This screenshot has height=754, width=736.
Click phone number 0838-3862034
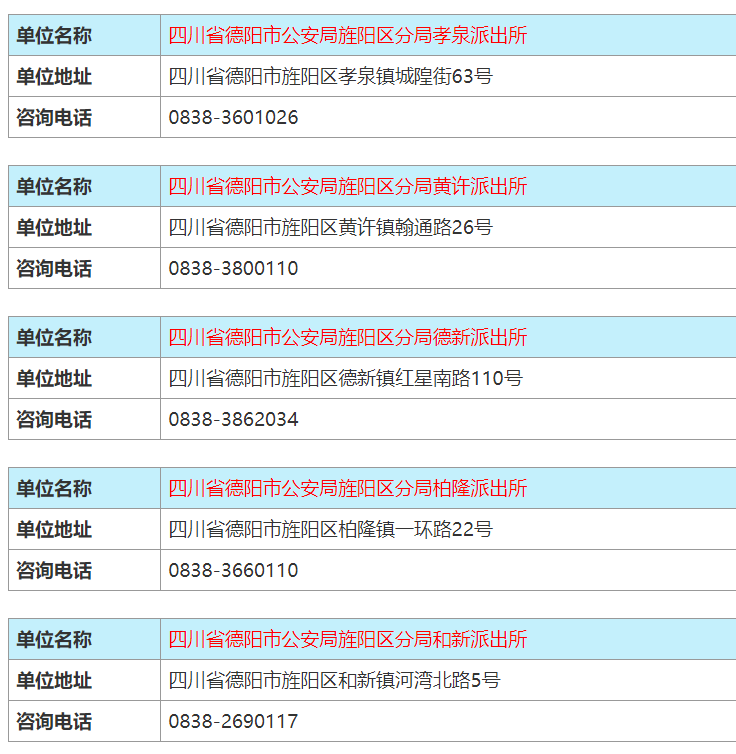point(233,419)
